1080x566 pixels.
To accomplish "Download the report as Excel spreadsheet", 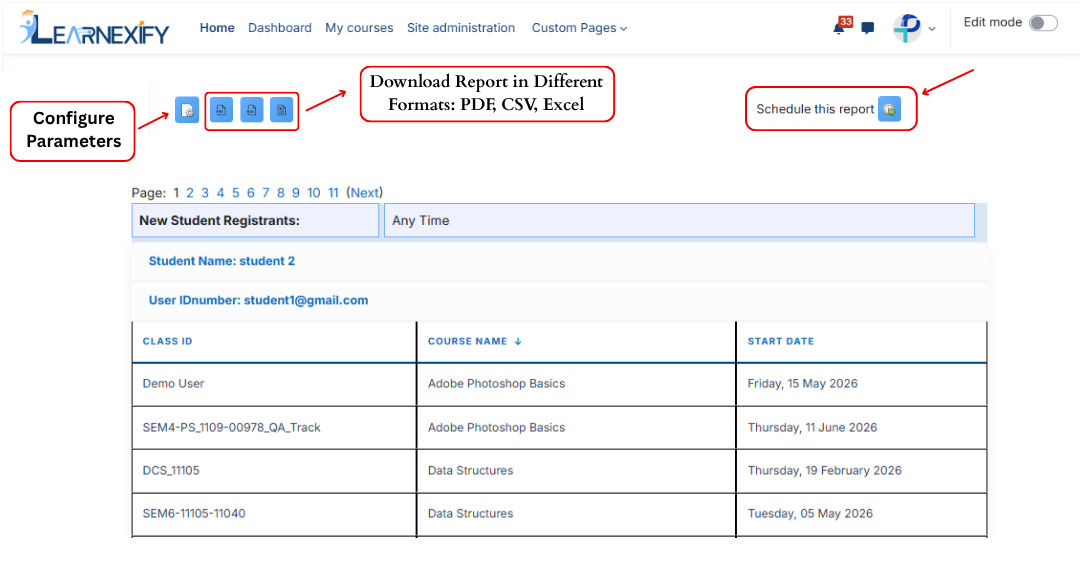I will [282, 109].
